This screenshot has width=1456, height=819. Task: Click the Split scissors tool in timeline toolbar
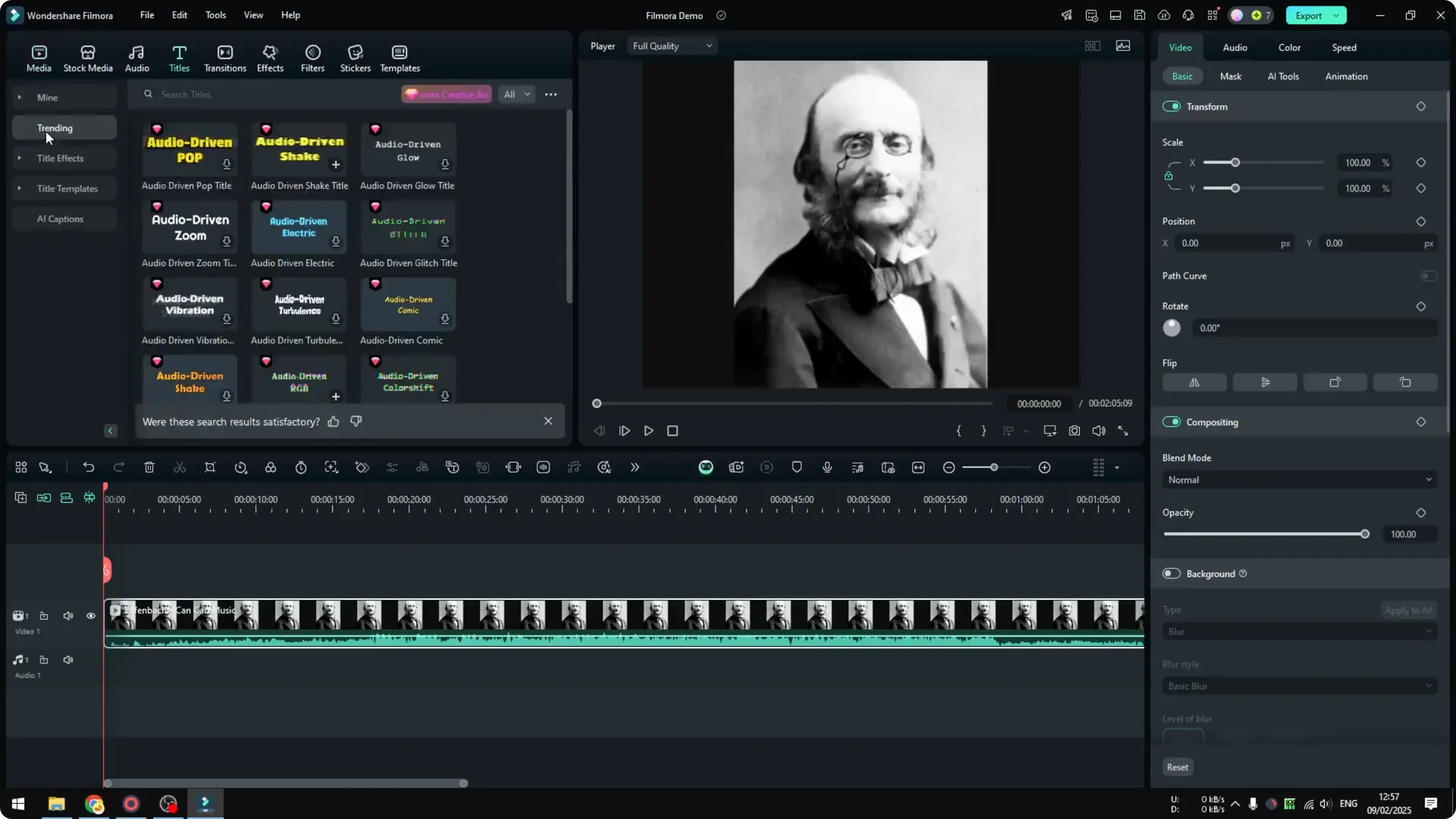(180, 467)
